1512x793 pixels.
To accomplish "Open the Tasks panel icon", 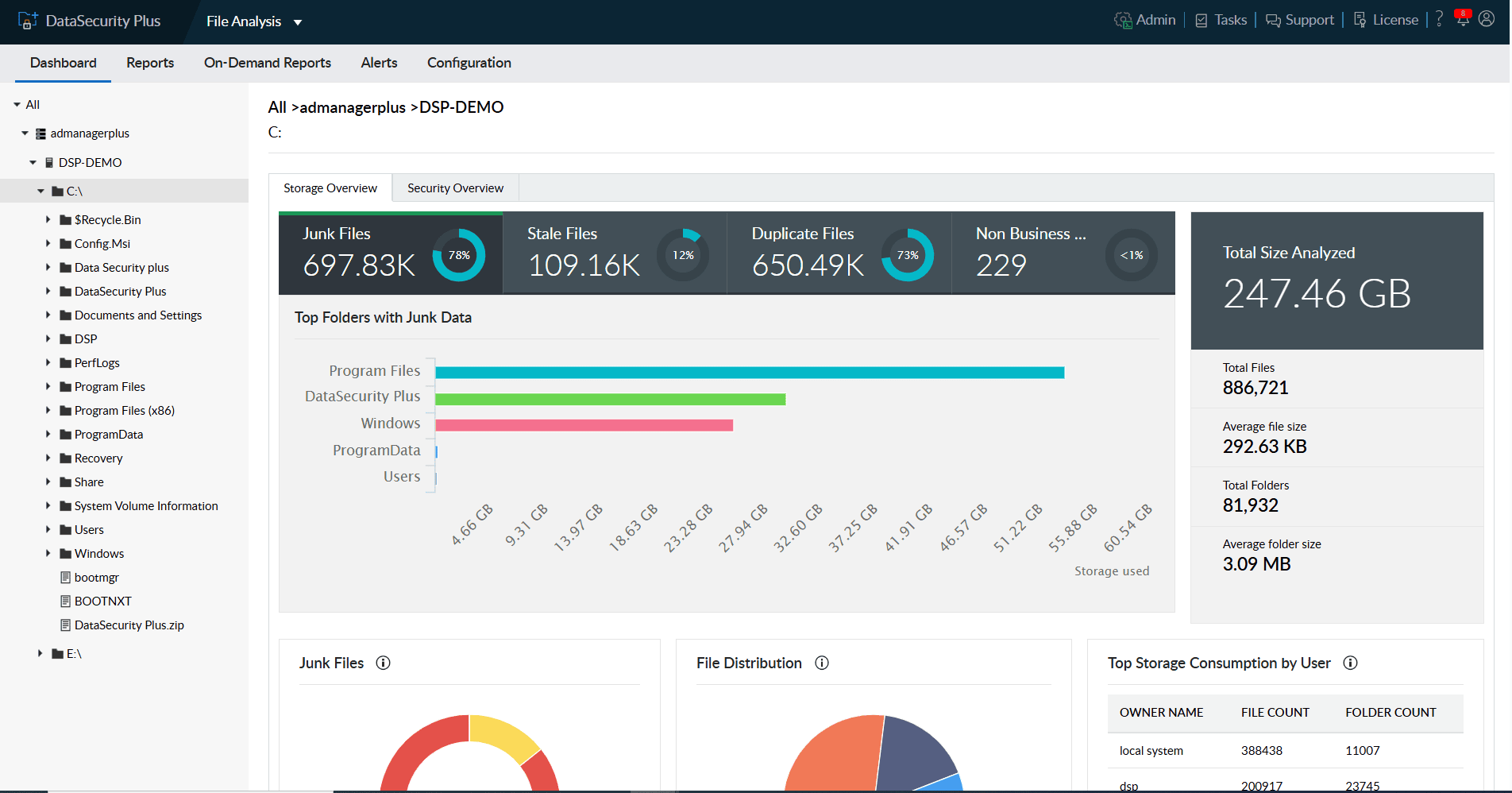I will click(1202, 20).
